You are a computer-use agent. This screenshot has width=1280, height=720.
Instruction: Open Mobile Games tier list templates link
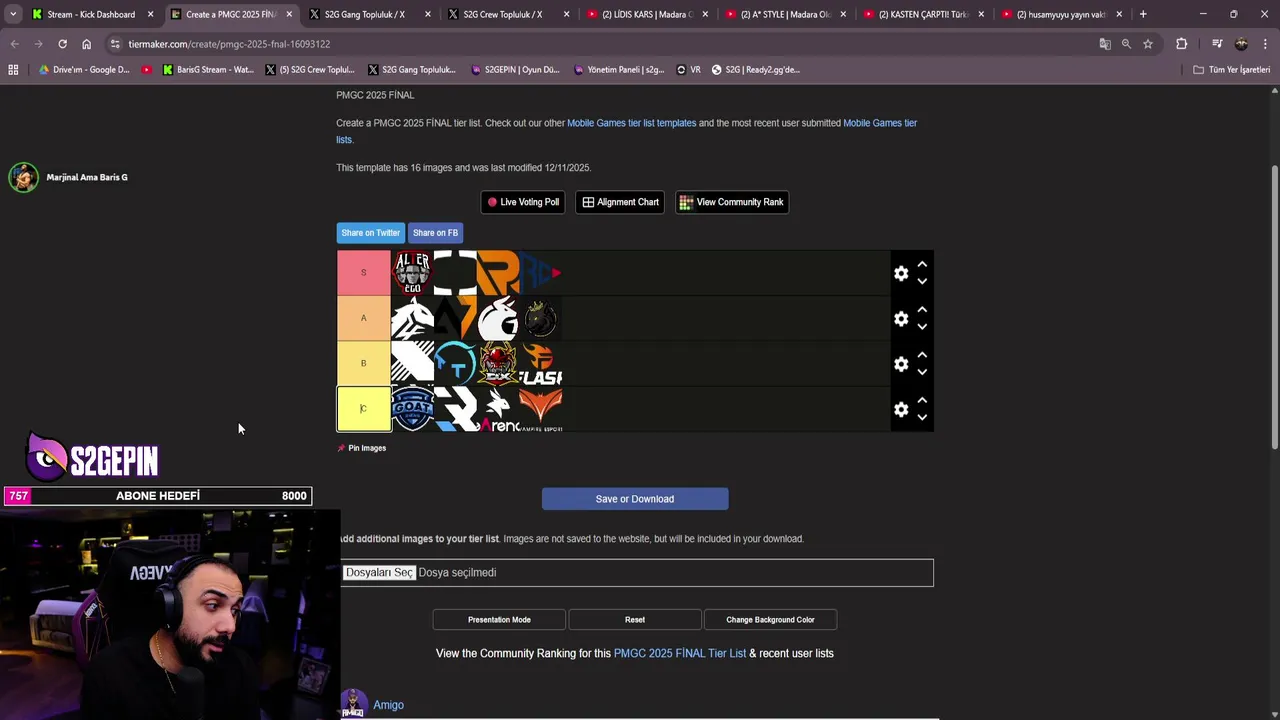[x=632, y=123]
